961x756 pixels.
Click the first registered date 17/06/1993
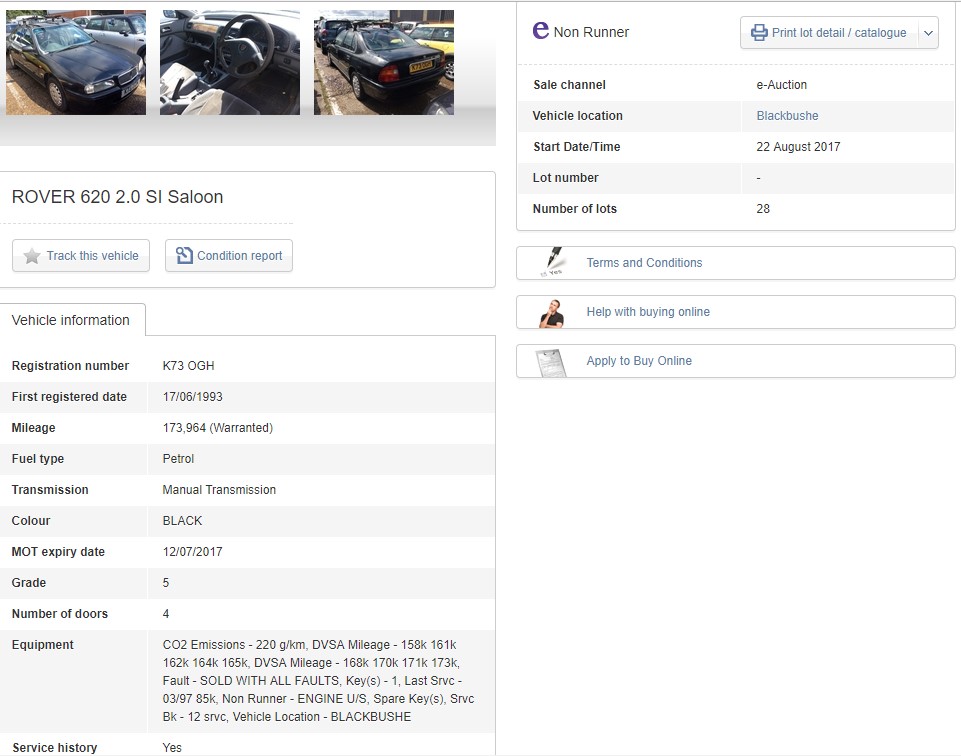[x=192, y=396]
